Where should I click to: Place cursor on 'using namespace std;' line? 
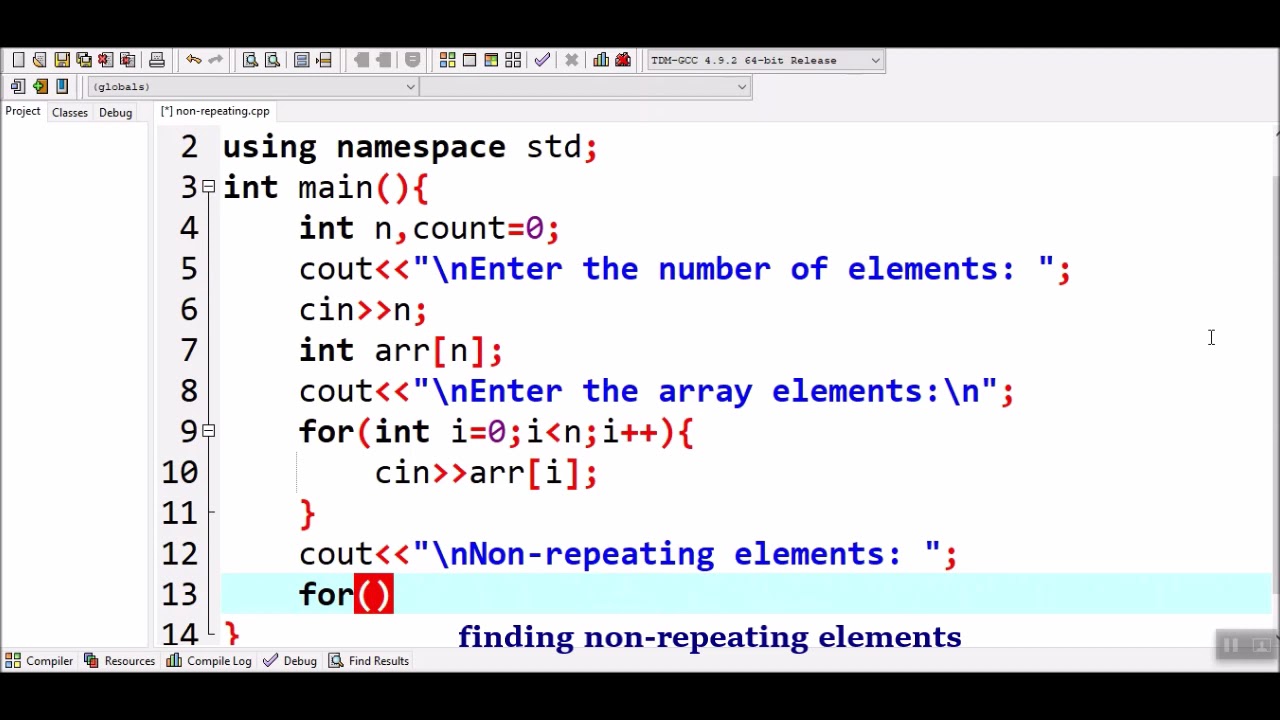[410, 147]
